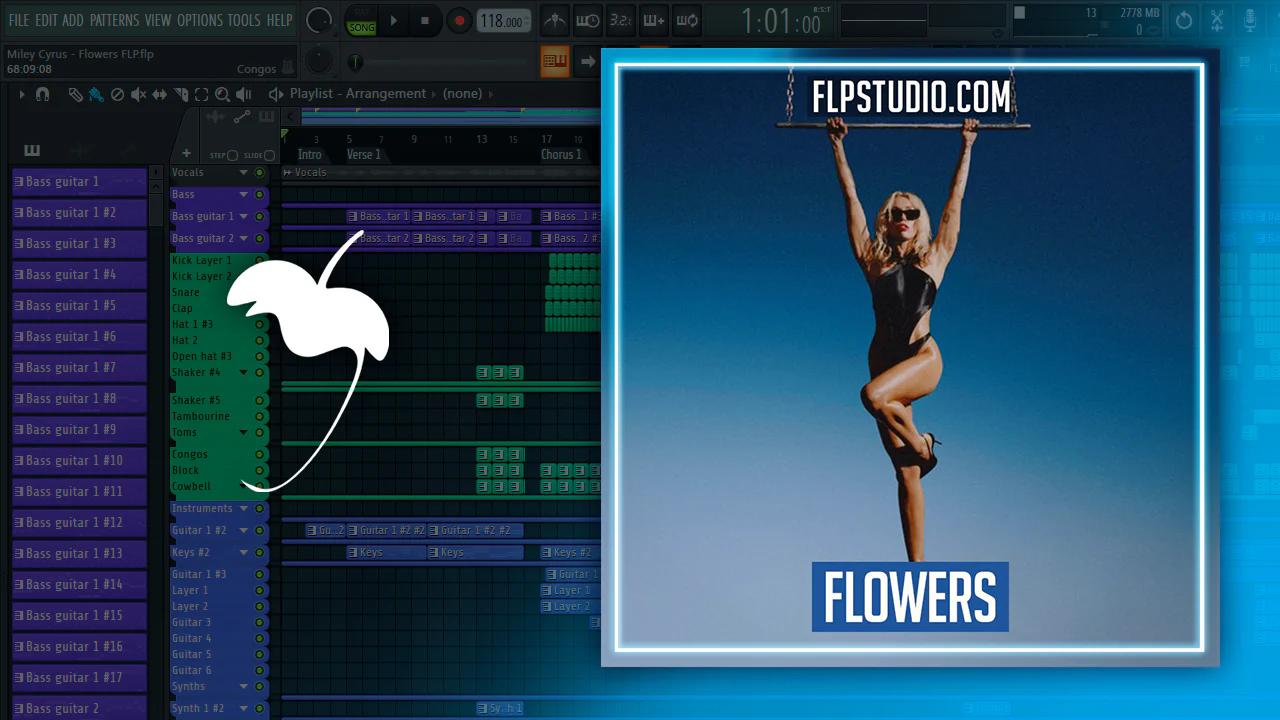
Task: Jump to the Chorus 1 timeline marker
Action: [560, 155]
